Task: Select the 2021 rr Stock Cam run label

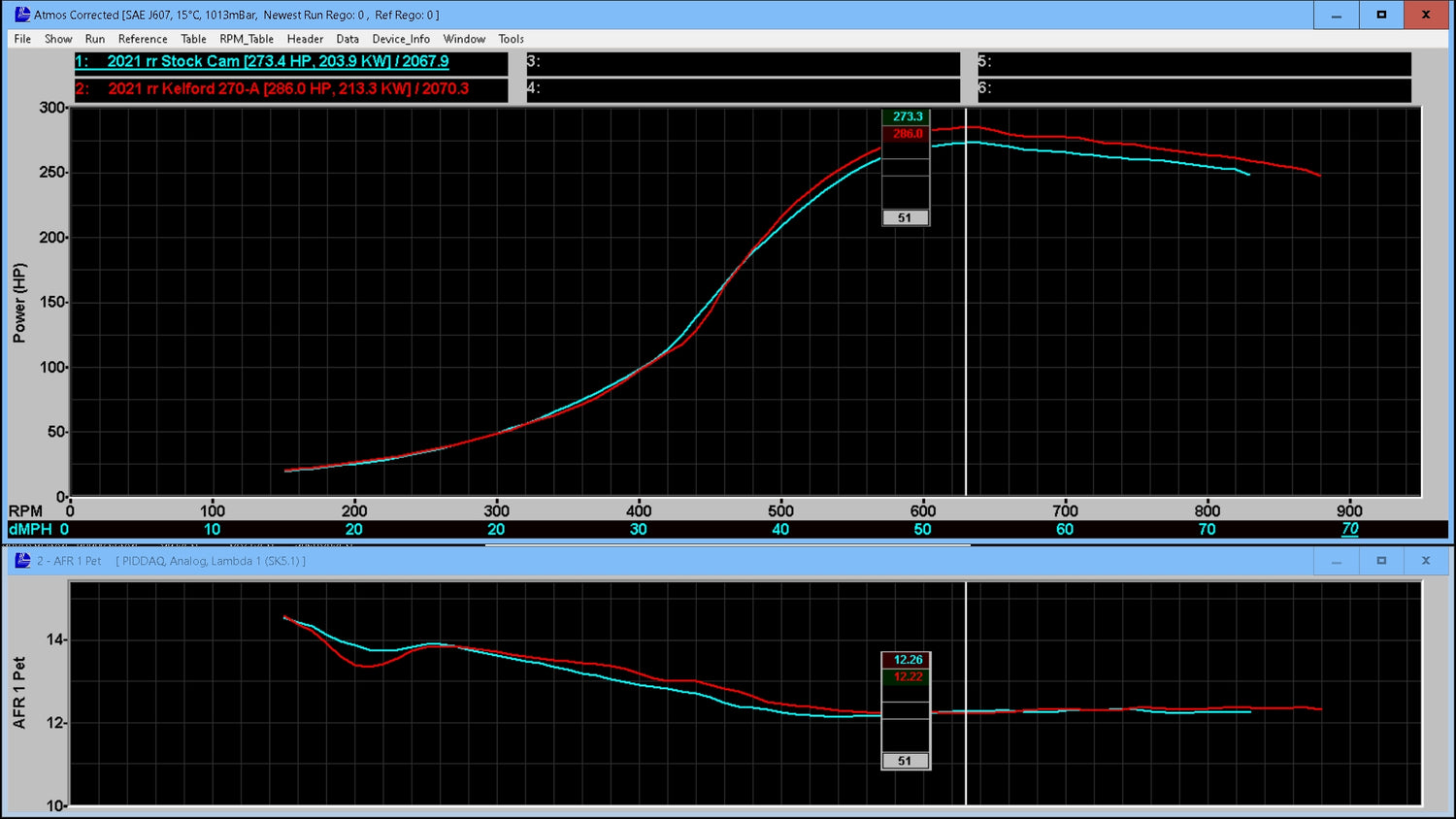Action: click(x=260, y=61)
